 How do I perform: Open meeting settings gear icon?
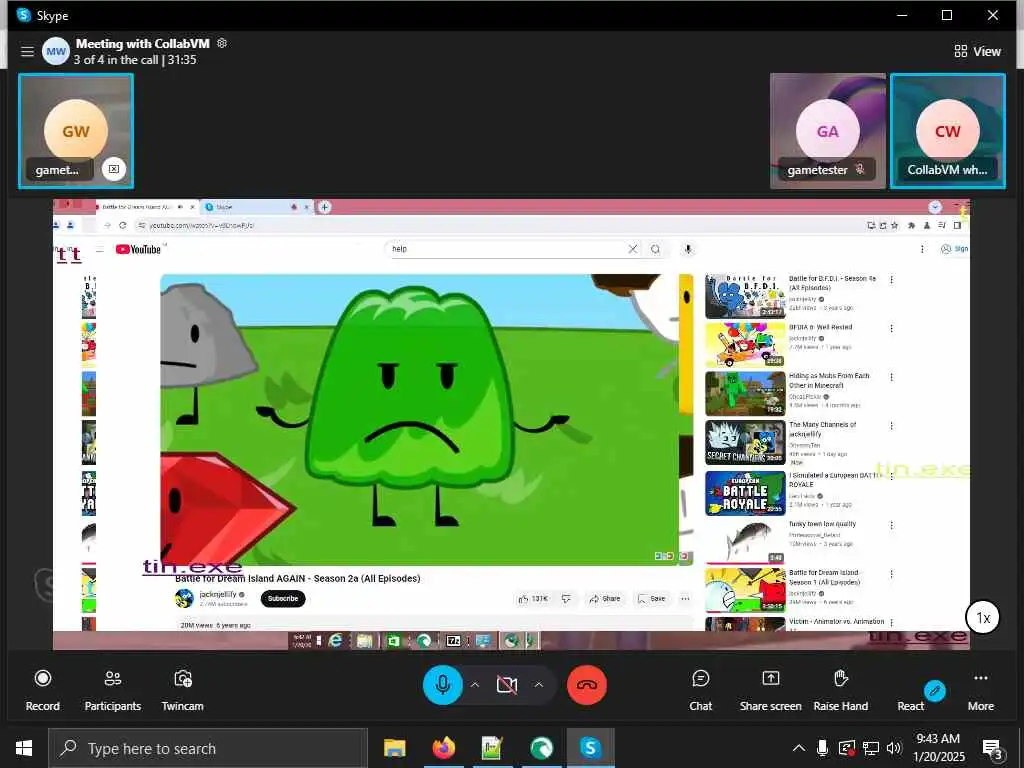click(x=222, y=43)
